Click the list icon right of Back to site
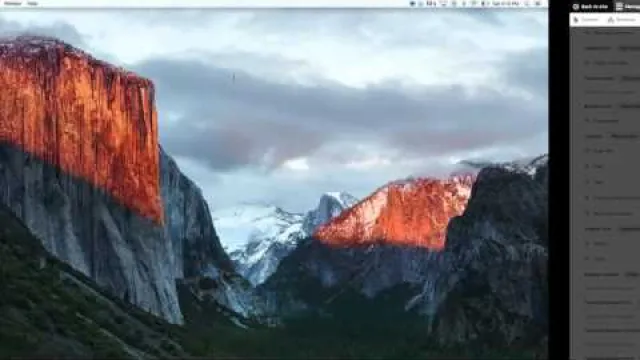 (x=619, y=7)
